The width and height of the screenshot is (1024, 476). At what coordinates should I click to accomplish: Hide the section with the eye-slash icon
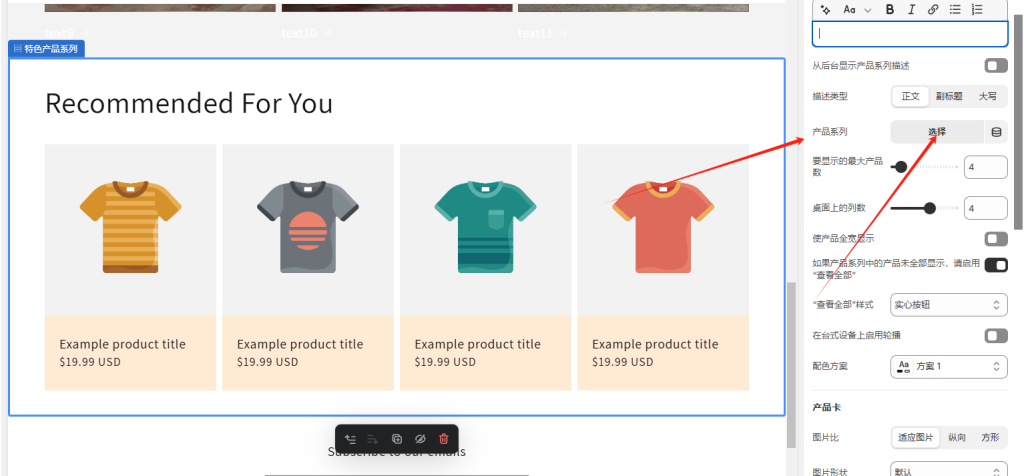420,439
